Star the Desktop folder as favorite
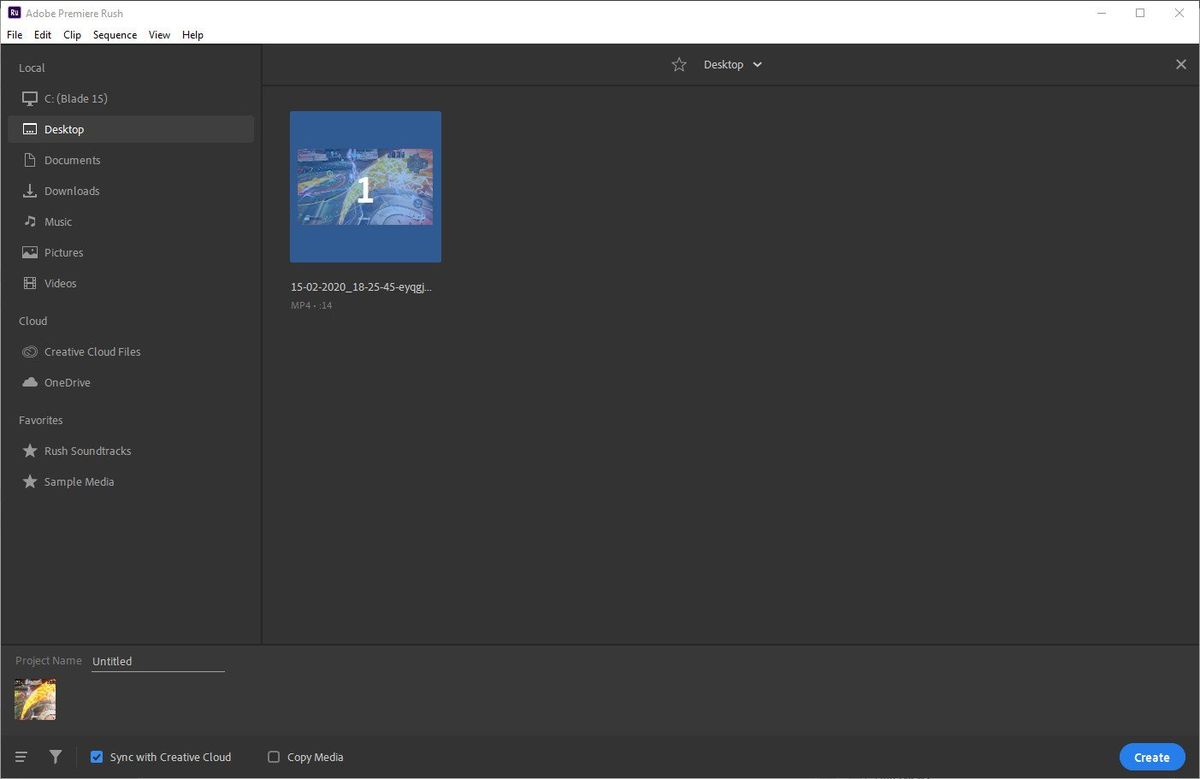Viewport: 1200px width, 779px height. [679, 64]
